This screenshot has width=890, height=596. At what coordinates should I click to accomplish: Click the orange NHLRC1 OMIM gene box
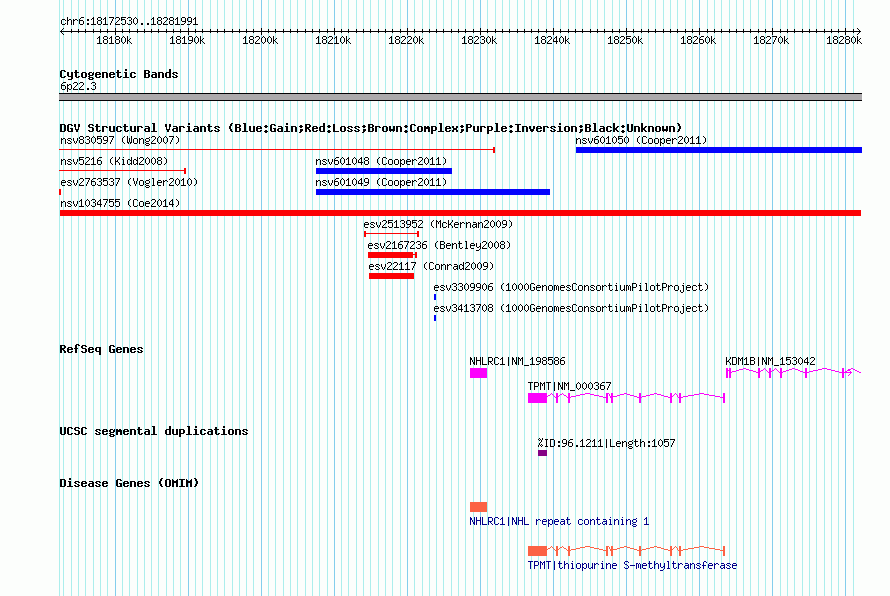pyautogui.click(x=478, y=507)
